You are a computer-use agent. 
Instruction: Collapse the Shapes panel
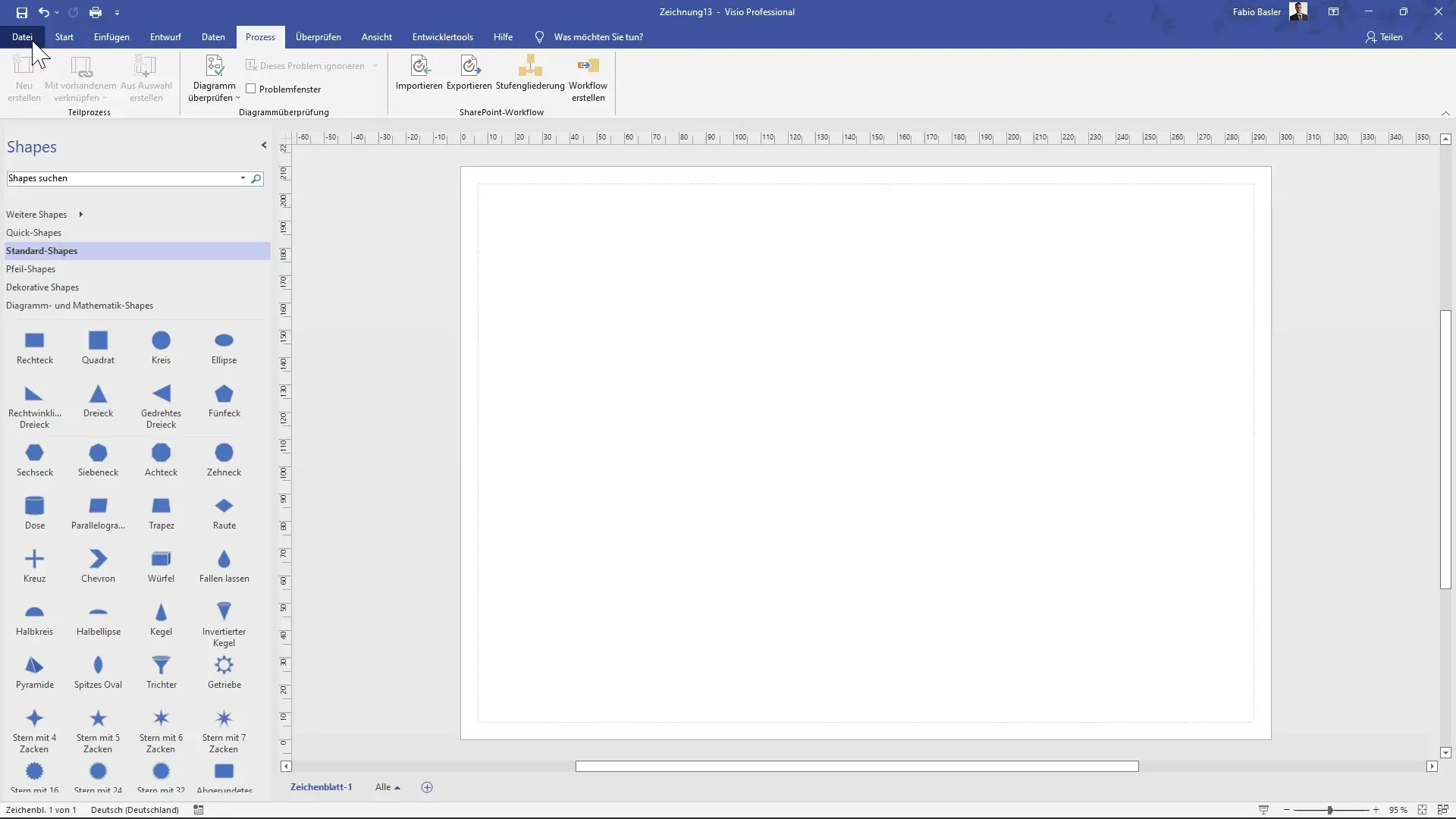pos(264,146)
